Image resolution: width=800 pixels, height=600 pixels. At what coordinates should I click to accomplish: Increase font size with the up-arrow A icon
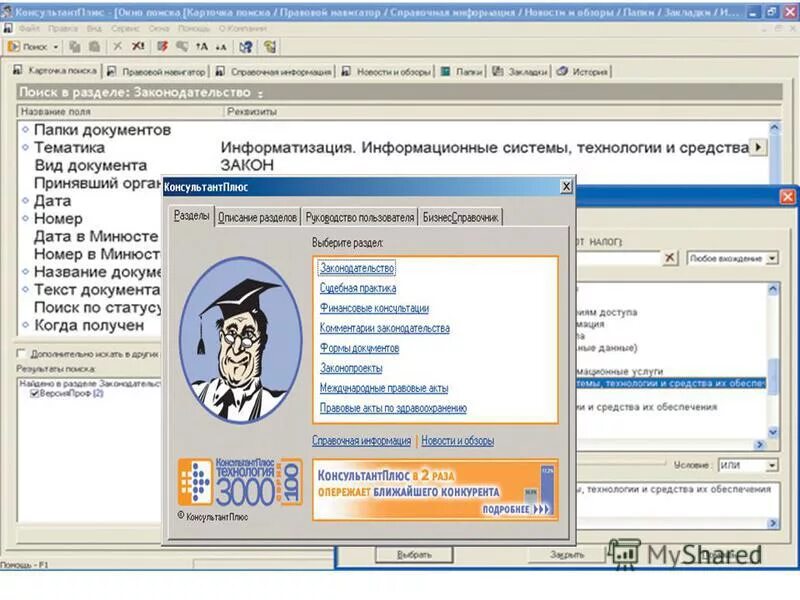click(x=202, y=47)
